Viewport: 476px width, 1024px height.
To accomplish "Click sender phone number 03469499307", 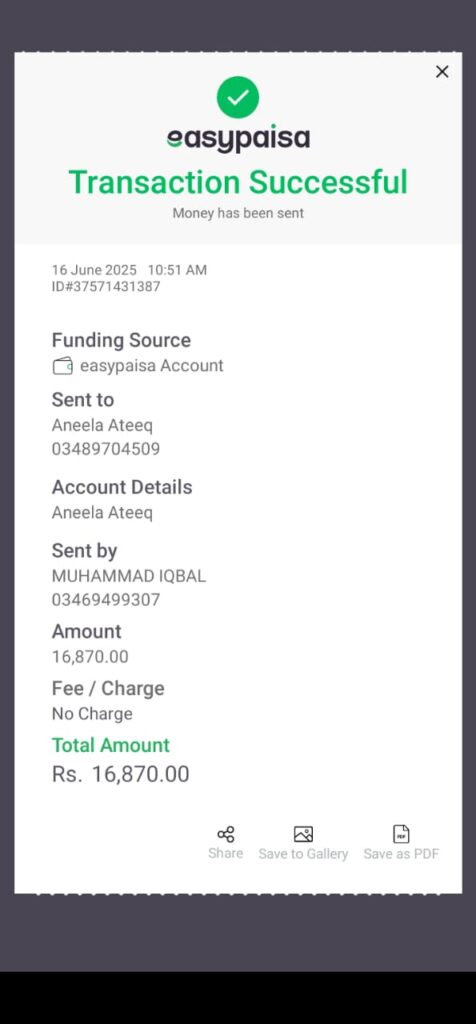I will click(106, 600).
